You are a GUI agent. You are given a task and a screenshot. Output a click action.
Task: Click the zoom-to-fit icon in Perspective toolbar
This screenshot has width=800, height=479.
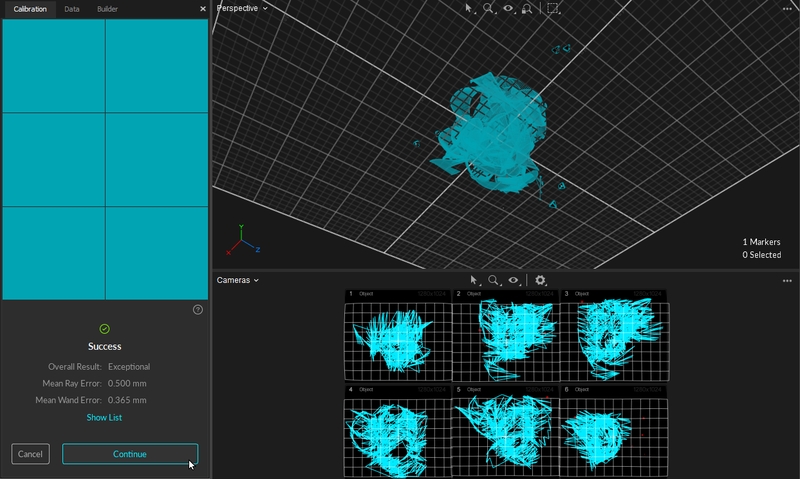point(528,8)
